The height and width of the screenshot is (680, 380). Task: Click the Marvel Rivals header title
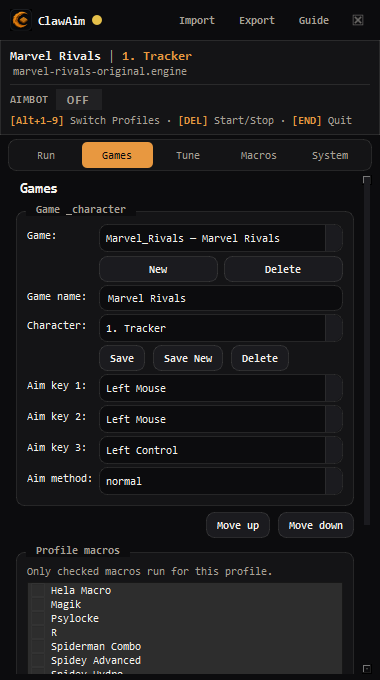[x=55, y=56]
